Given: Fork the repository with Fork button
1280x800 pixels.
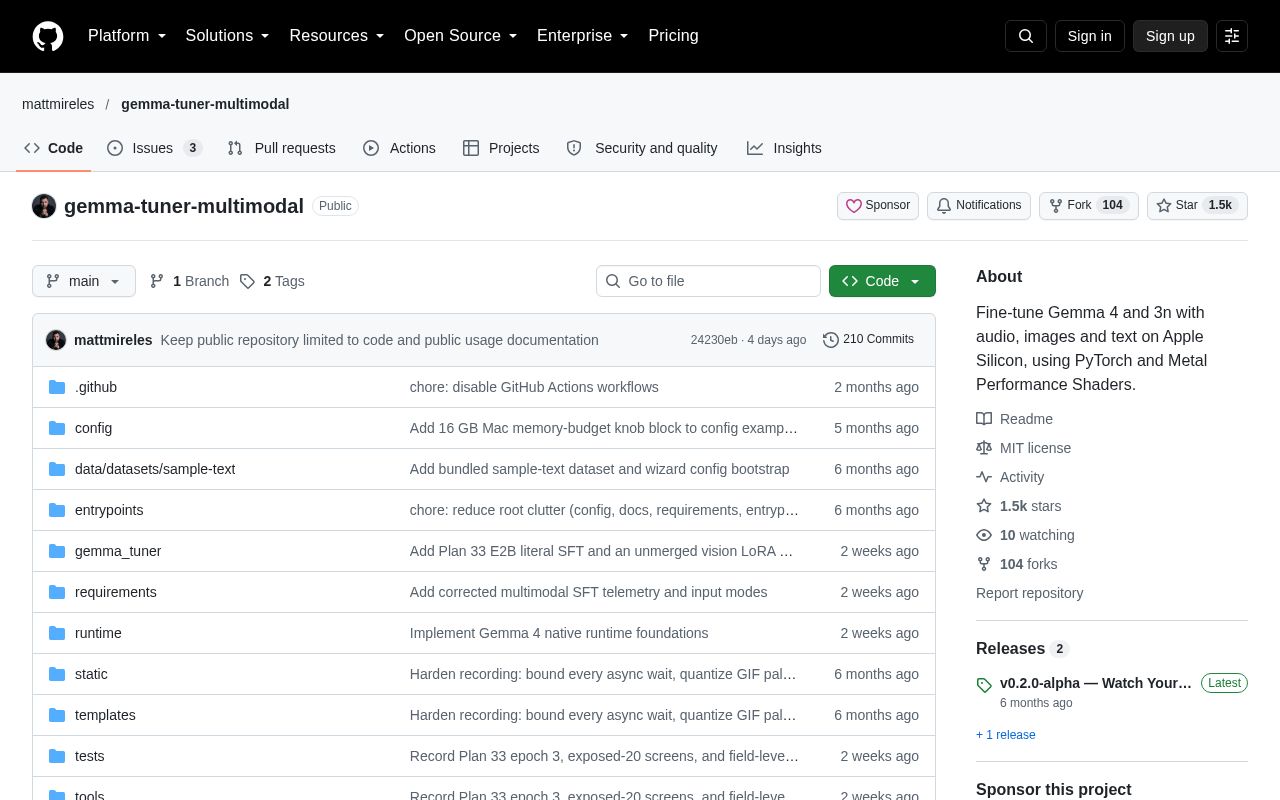Looking at the screenshot, I should click(1089, 206).
